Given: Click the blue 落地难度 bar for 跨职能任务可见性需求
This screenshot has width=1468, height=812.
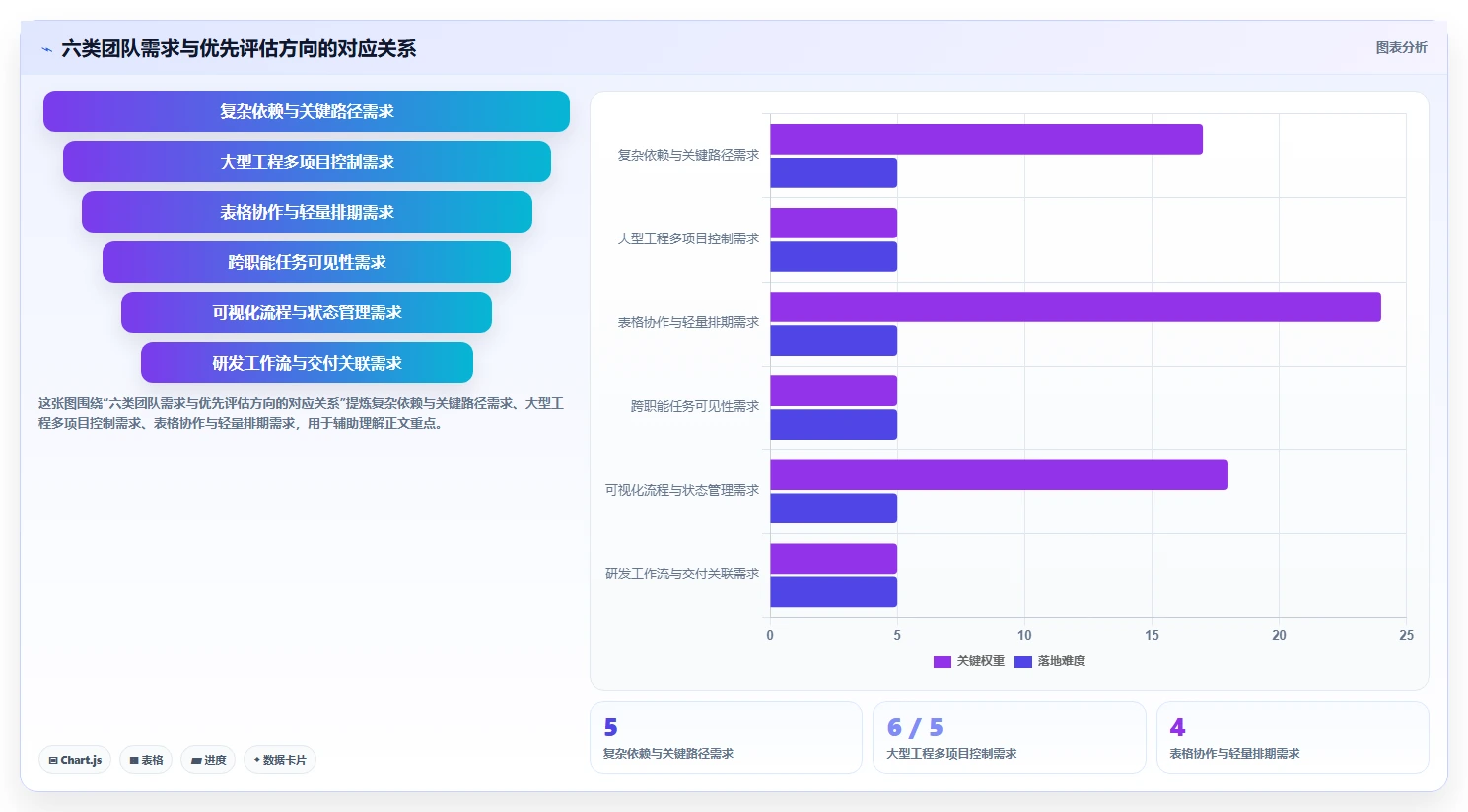Looking at the screenshot, I should pyautogui.click(x=833, y=424).
